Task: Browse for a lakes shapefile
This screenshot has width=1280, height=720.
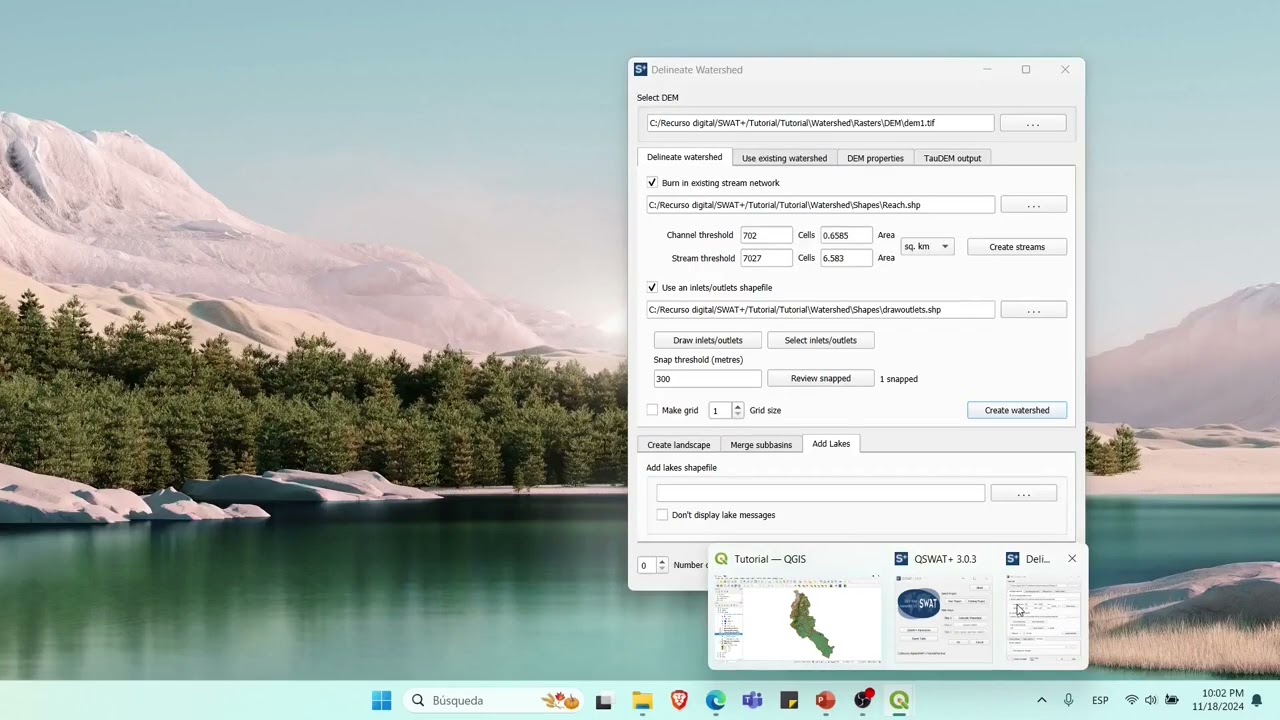Action: [1023, 493]
